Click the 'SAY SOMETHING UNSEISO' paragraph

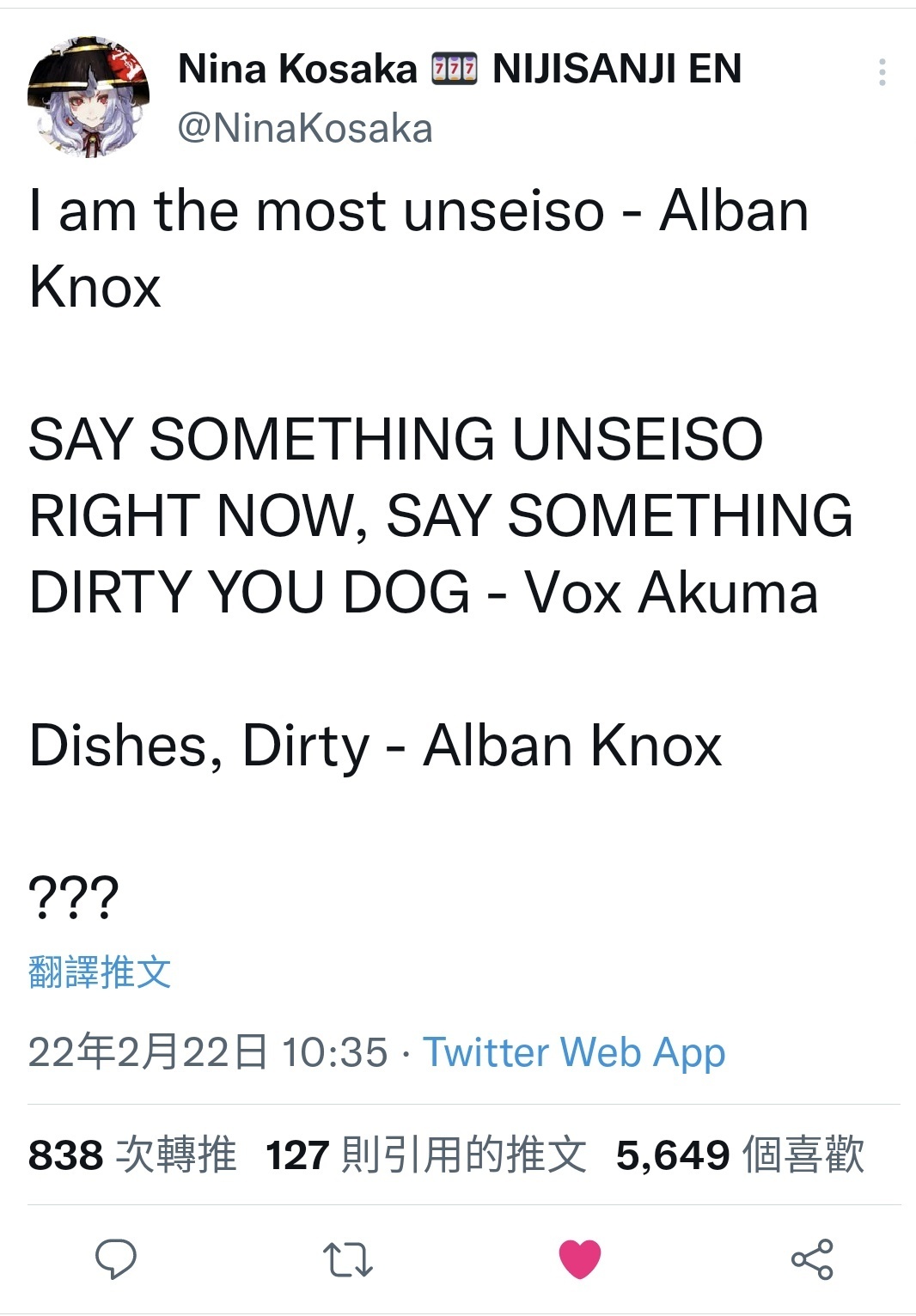coord(441,515)
